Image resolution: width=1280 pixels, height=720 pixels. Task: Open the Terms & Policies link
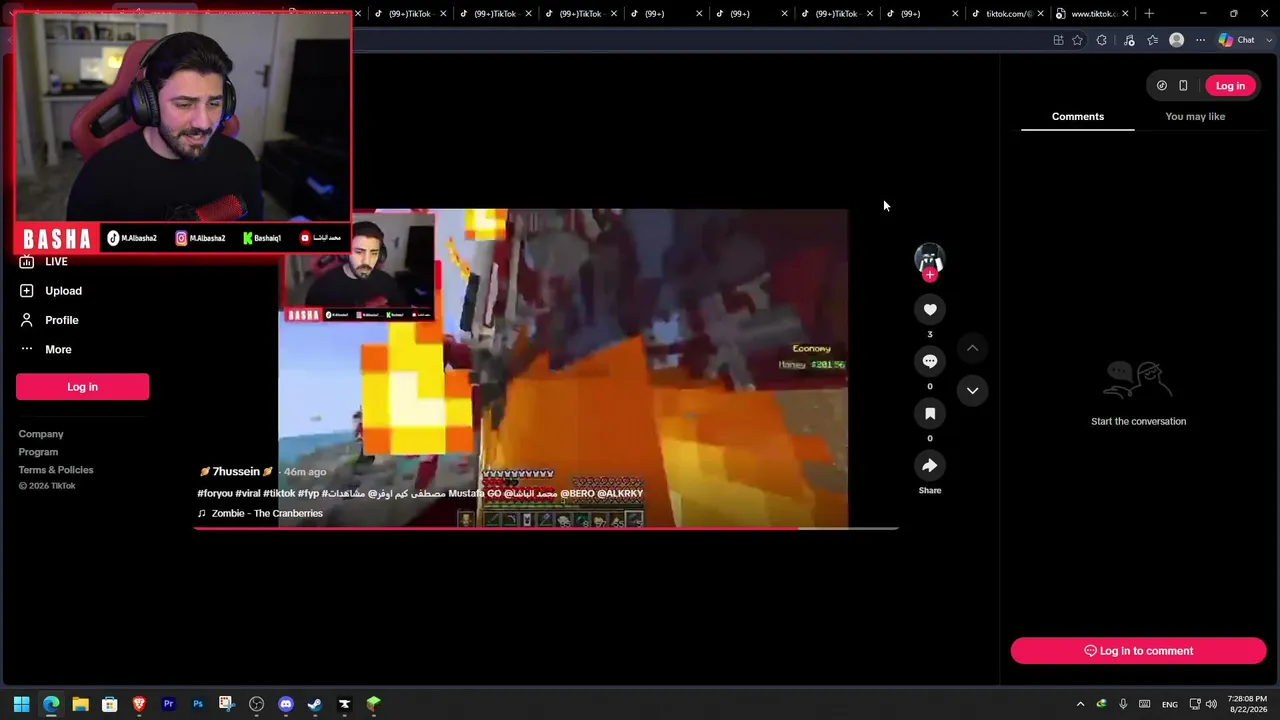coord(56,470)
